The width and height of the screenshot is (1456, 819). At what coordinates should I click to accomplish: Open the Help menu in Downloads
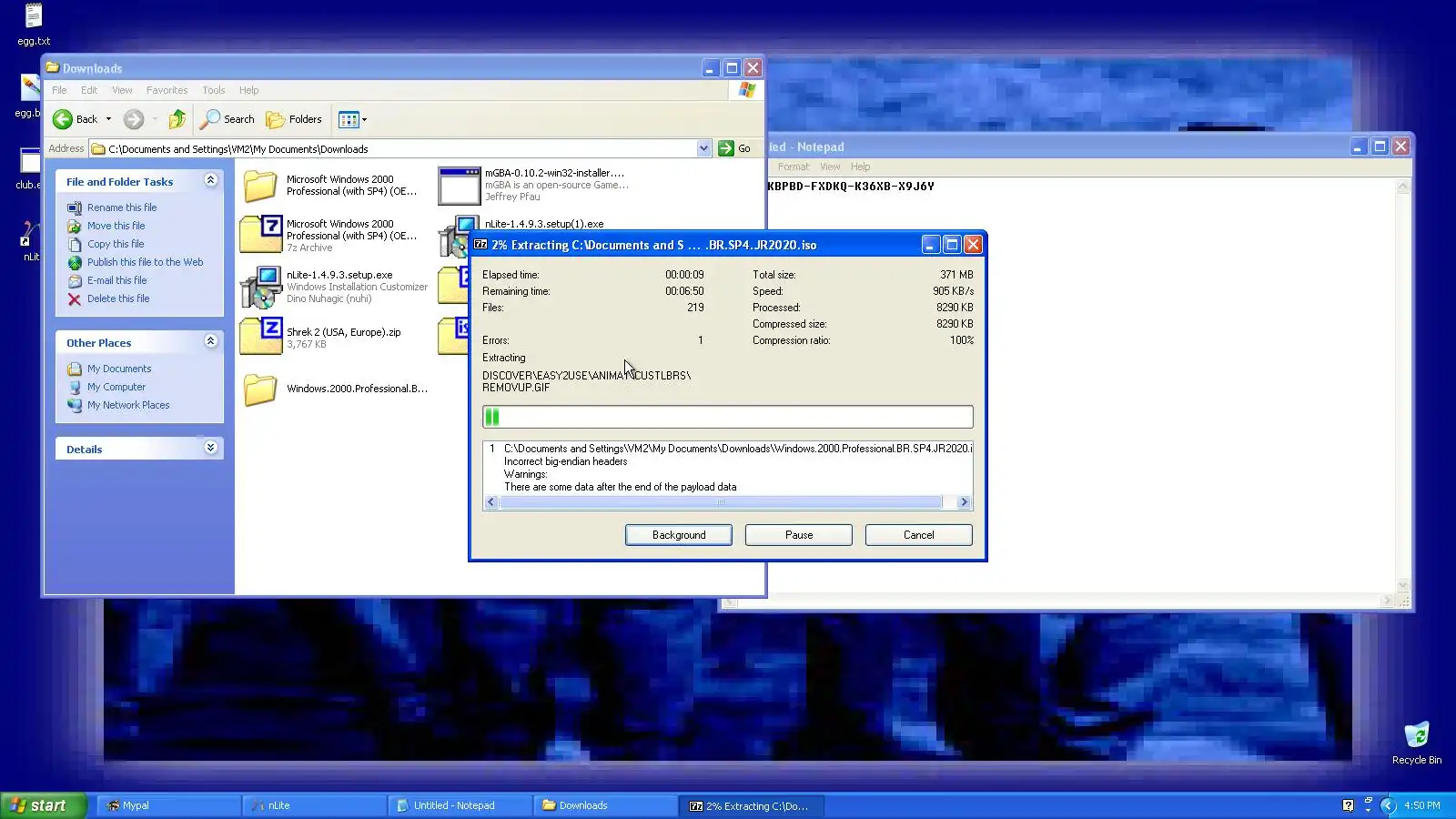[249, 90]
